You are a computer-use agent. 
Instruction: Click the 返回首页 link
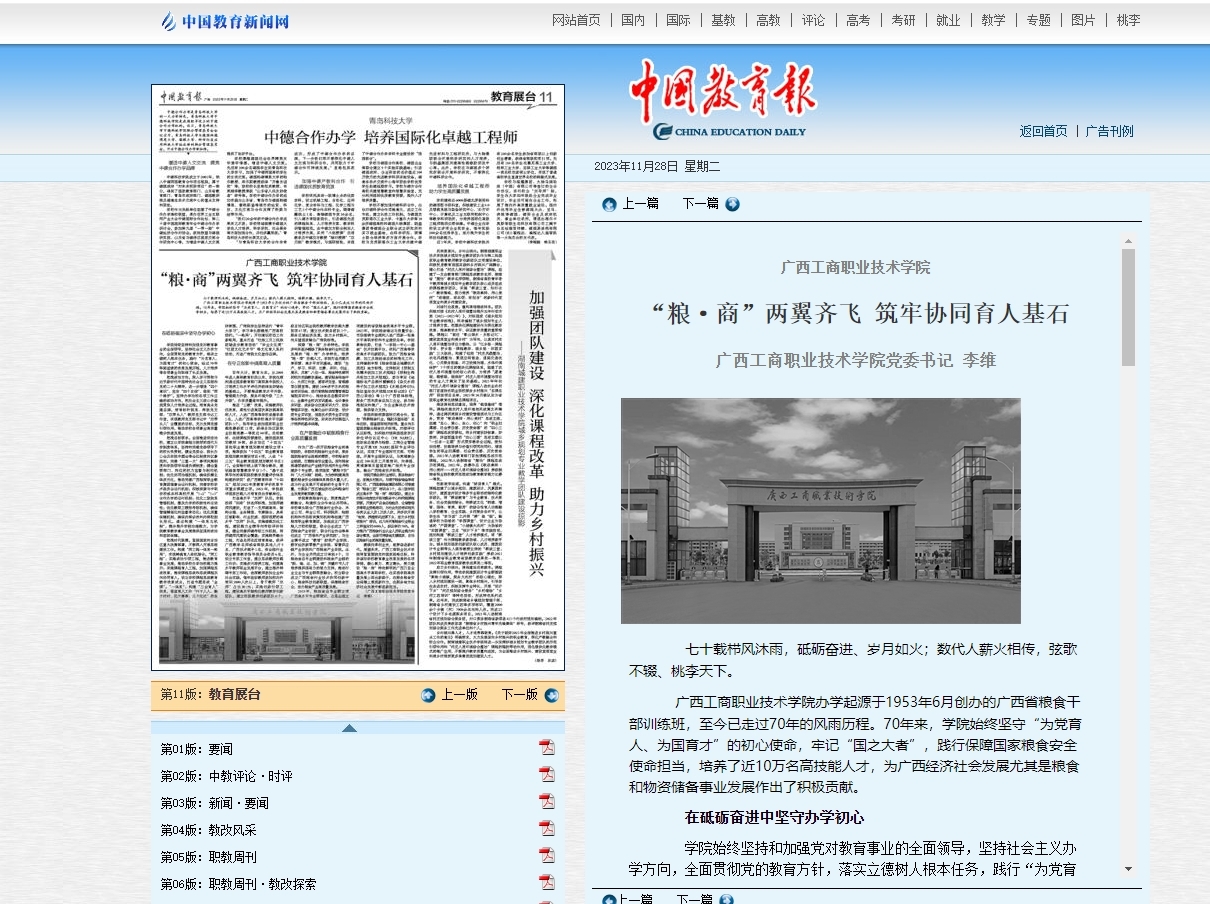tap(1043, 131)
